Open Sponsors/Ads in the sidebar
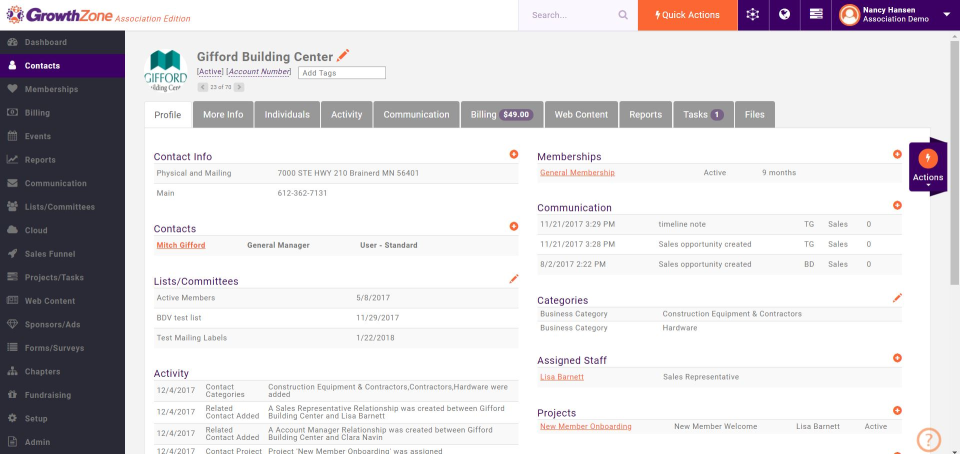The height and width of the screenshot is (454, 960). 62,325
